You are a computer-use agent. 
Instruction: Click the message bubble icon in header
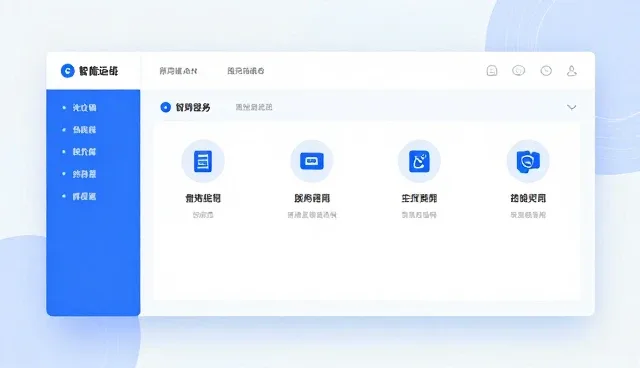(x=518, y=71)
